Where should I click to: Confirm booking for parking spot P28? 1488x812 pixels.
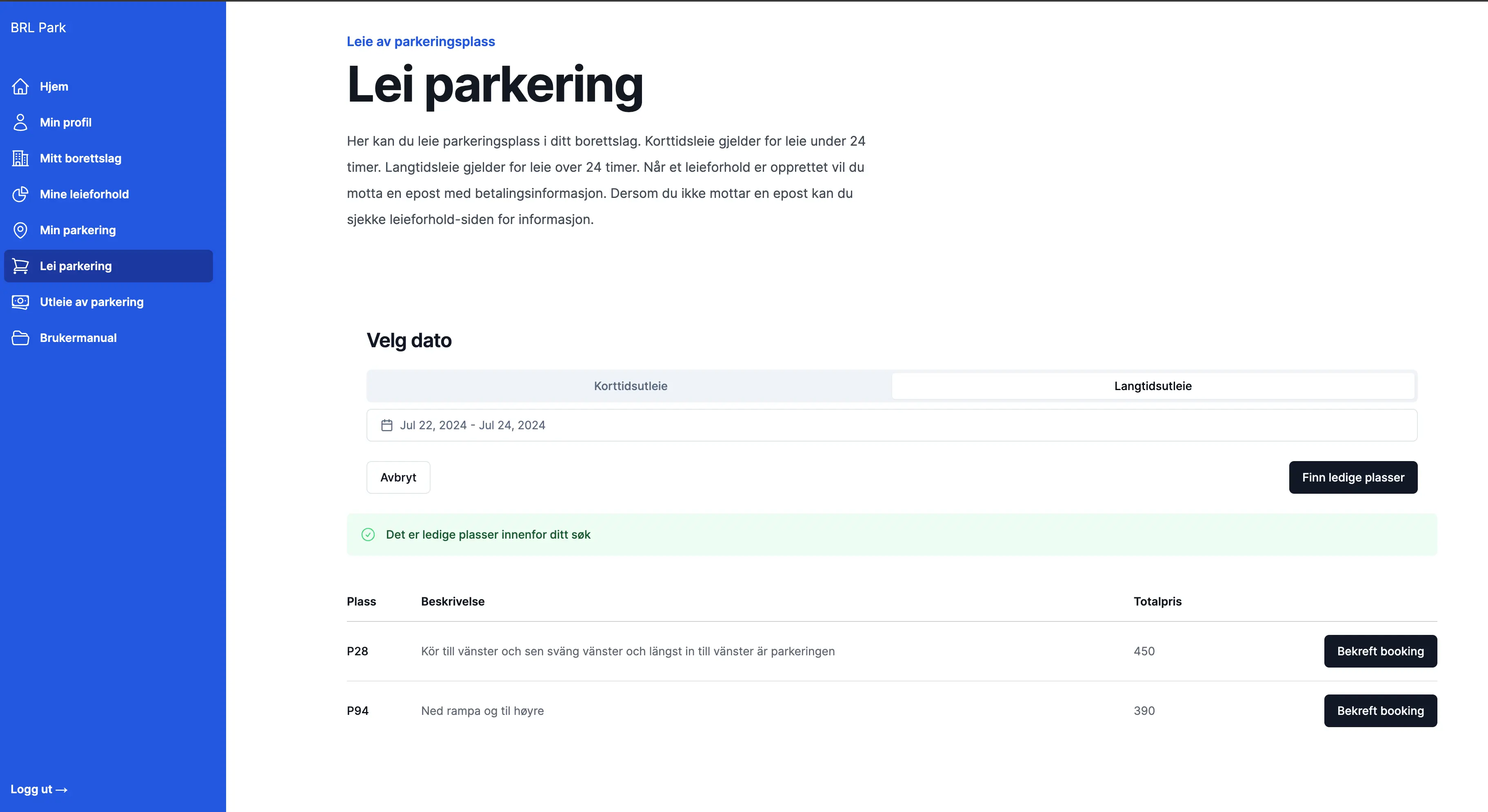(x=1380, y=652)
